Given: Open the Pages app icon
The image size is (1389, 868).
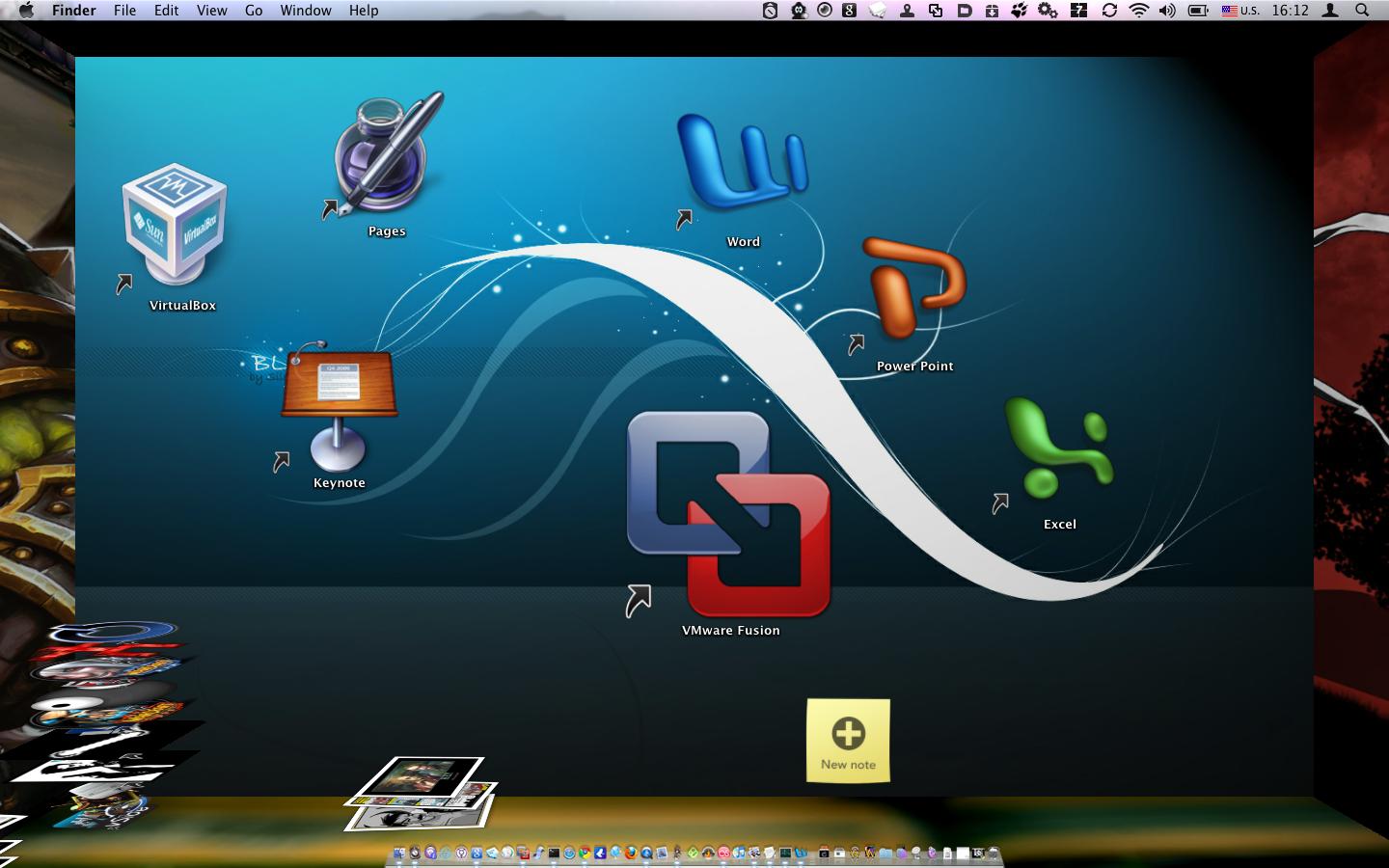Looking at the screenshot, I should (x=387, y=152).
